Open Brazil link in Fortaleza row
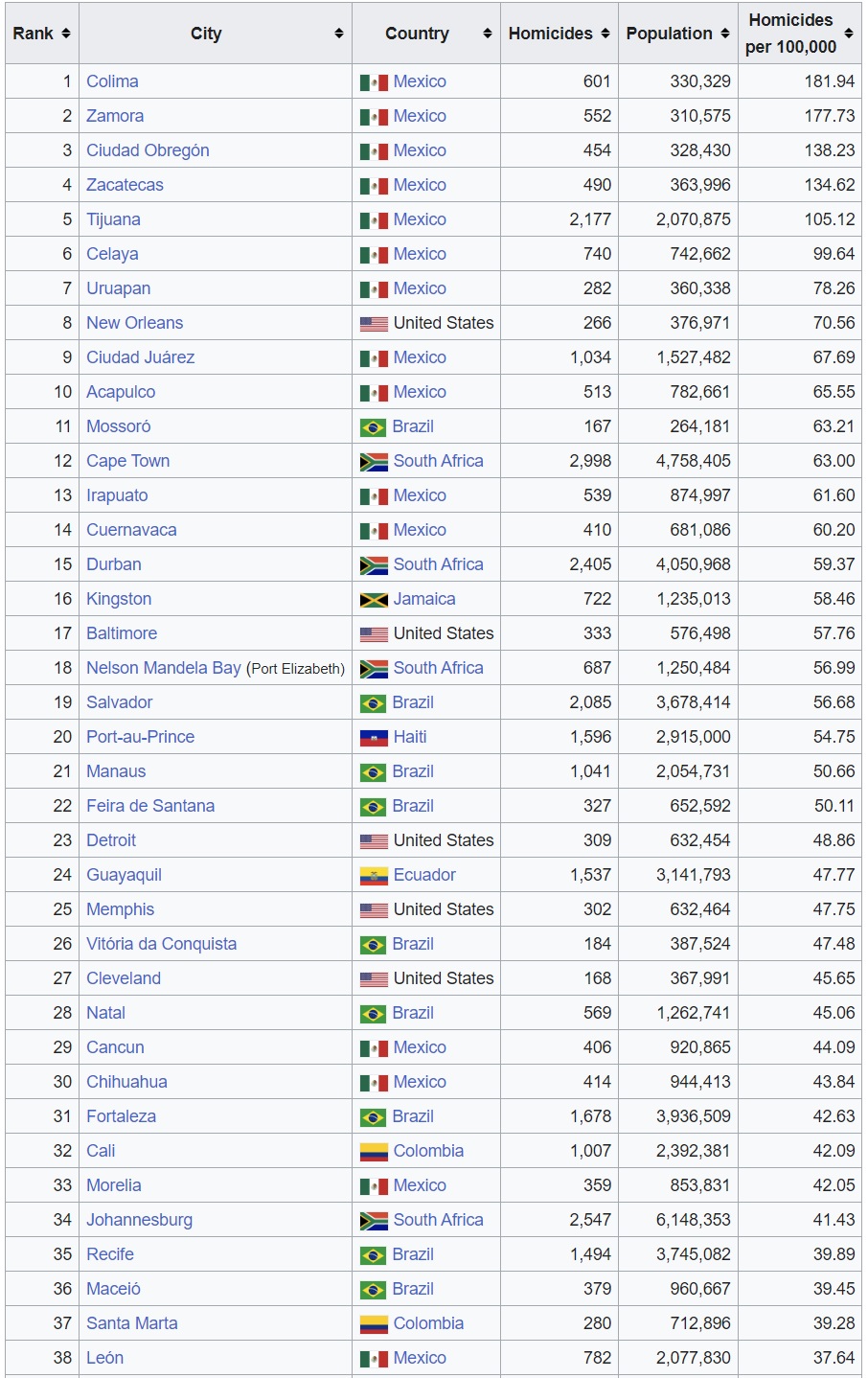The image size is (868, 1378). coord(413,1116)
